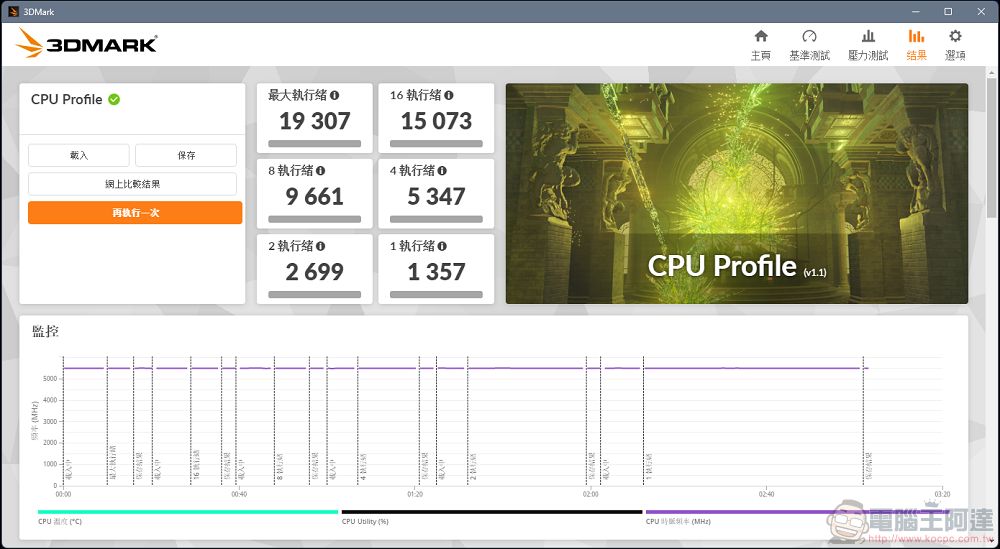Go to the home page via house icon
This screenshot has width=1000, height=549.
760,36
